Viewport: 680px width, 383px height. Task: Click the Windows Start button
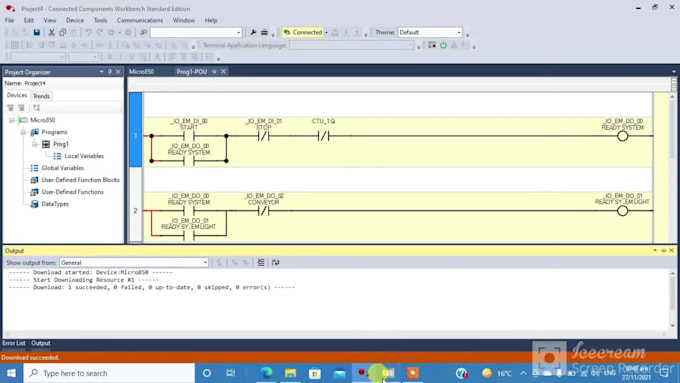(x=11, y=373)
